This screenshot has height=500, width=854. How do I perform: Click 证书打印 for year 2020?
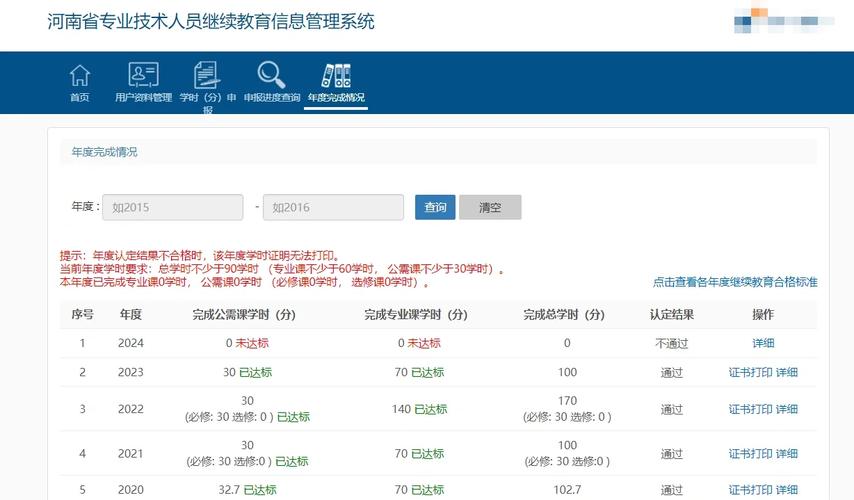pyautogui.click(x=751, y=490)
